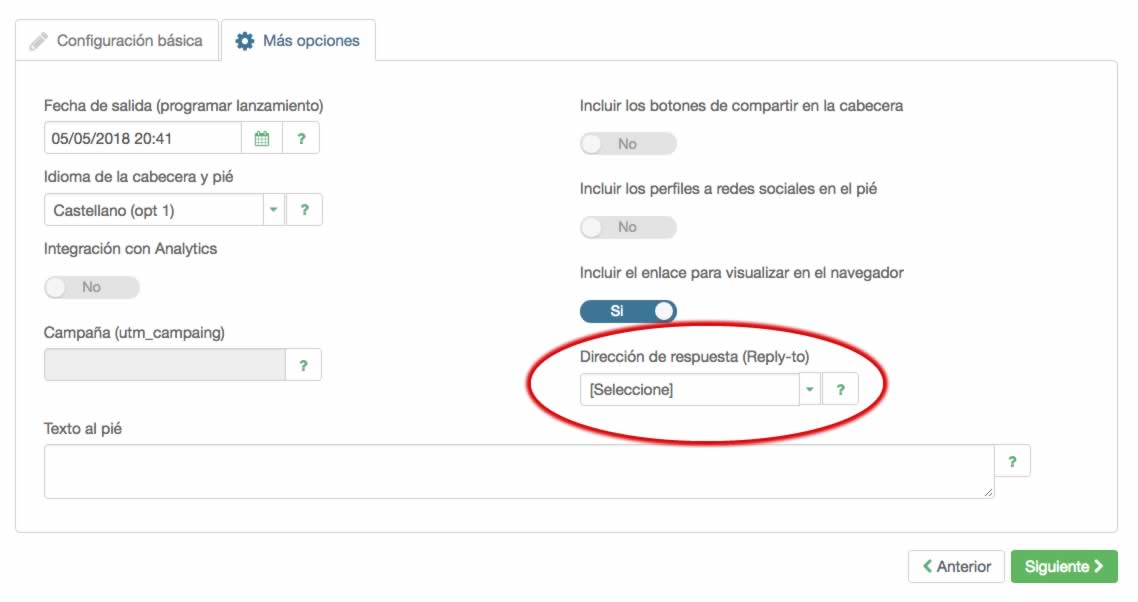This screenshot has width=1138, height=602.
Task: Switch to the Configuración básica tab
Action: pyautogui.click(x=117, y=41)
